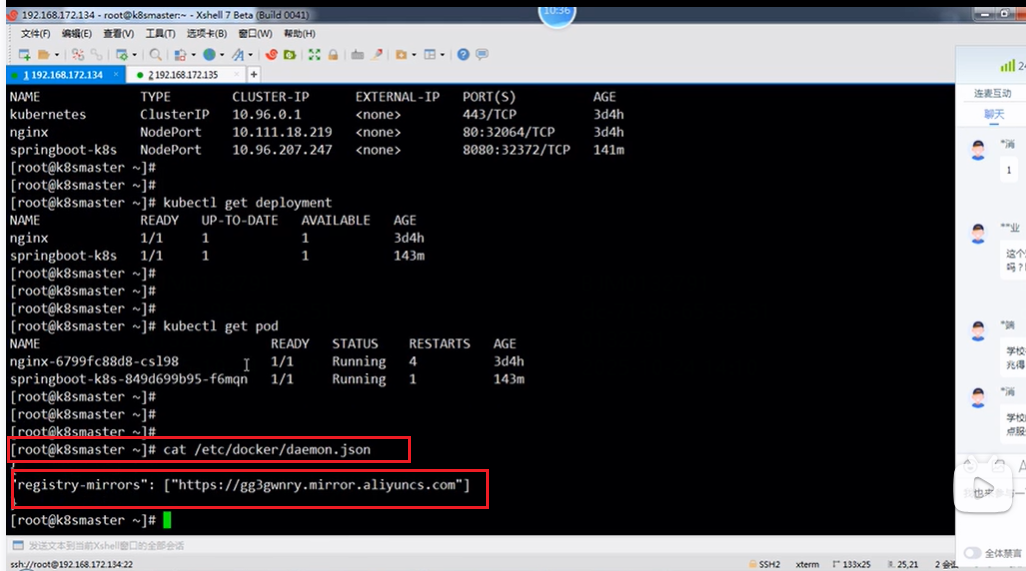
Task: Open the 编辑(E) menu
Action: pyautogui.click(x=77, y=33)
